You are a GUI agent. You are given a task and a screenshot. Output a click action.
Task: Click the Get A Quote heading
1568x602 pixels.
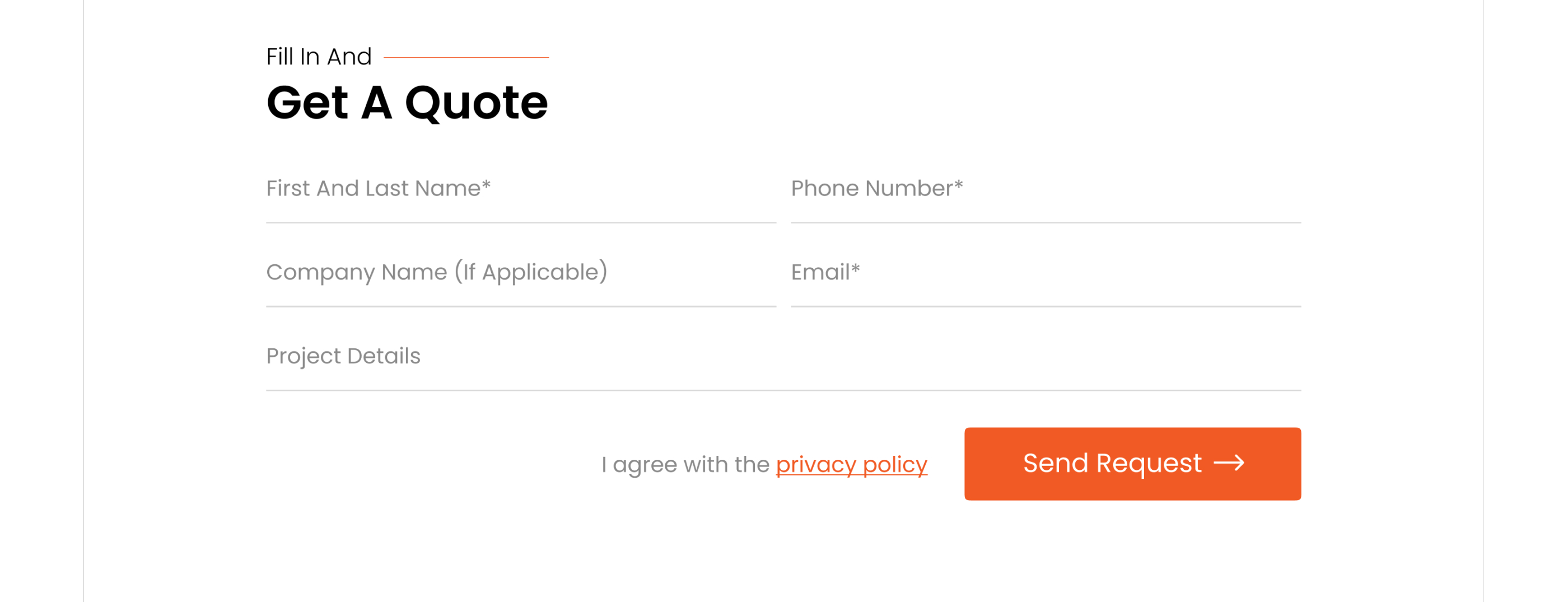(407, 102)
